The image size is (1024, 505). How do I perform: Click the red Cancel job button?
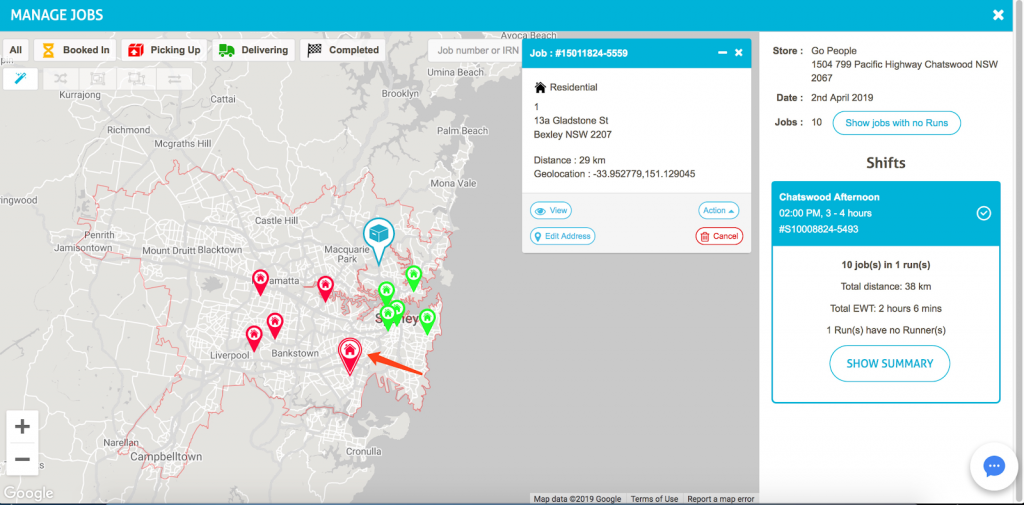[719, 236]
